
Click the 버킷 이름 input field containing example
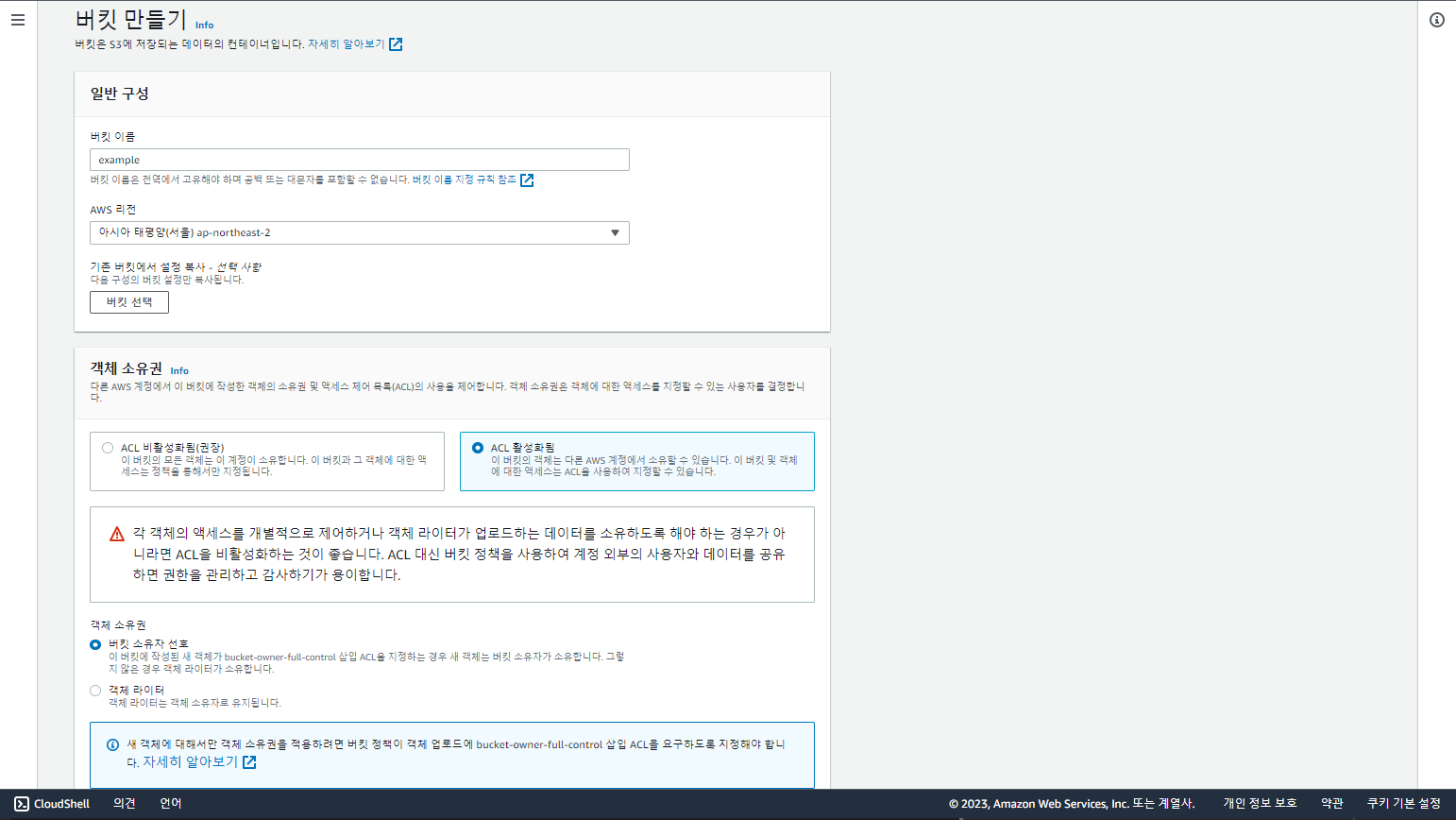360,160
